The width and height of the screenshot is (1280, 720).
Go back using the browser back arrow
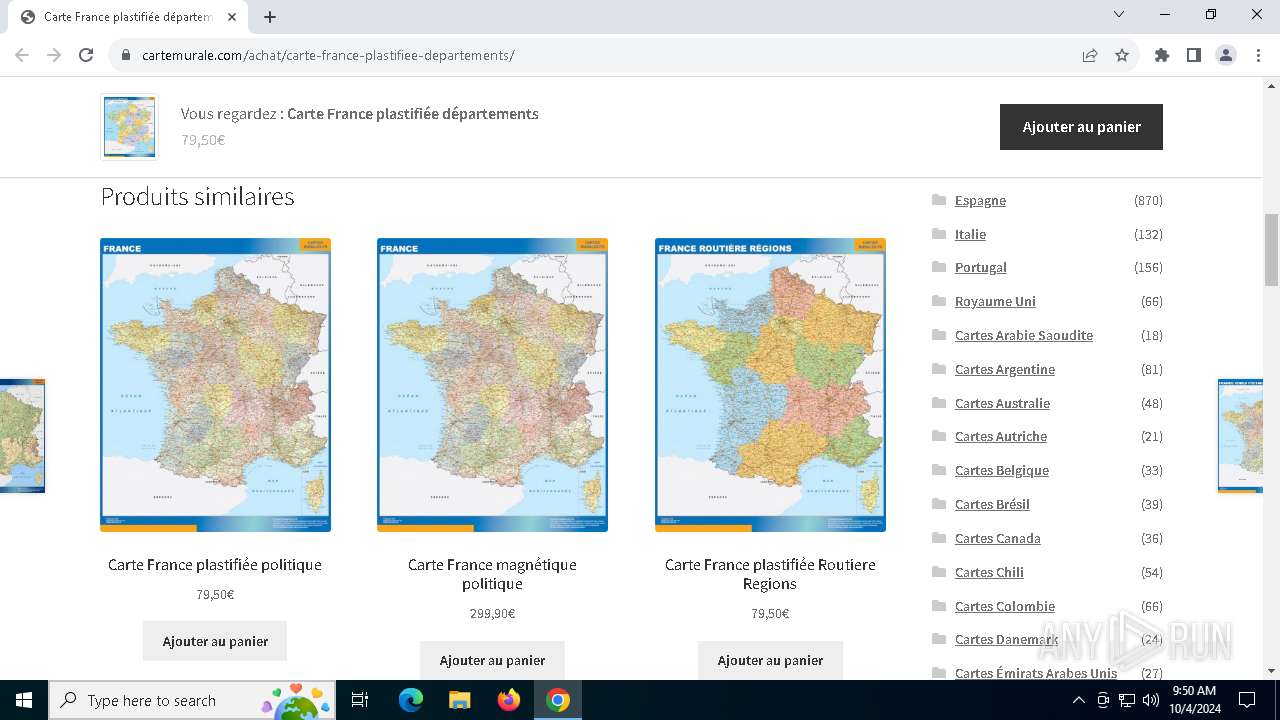[22, 55]
